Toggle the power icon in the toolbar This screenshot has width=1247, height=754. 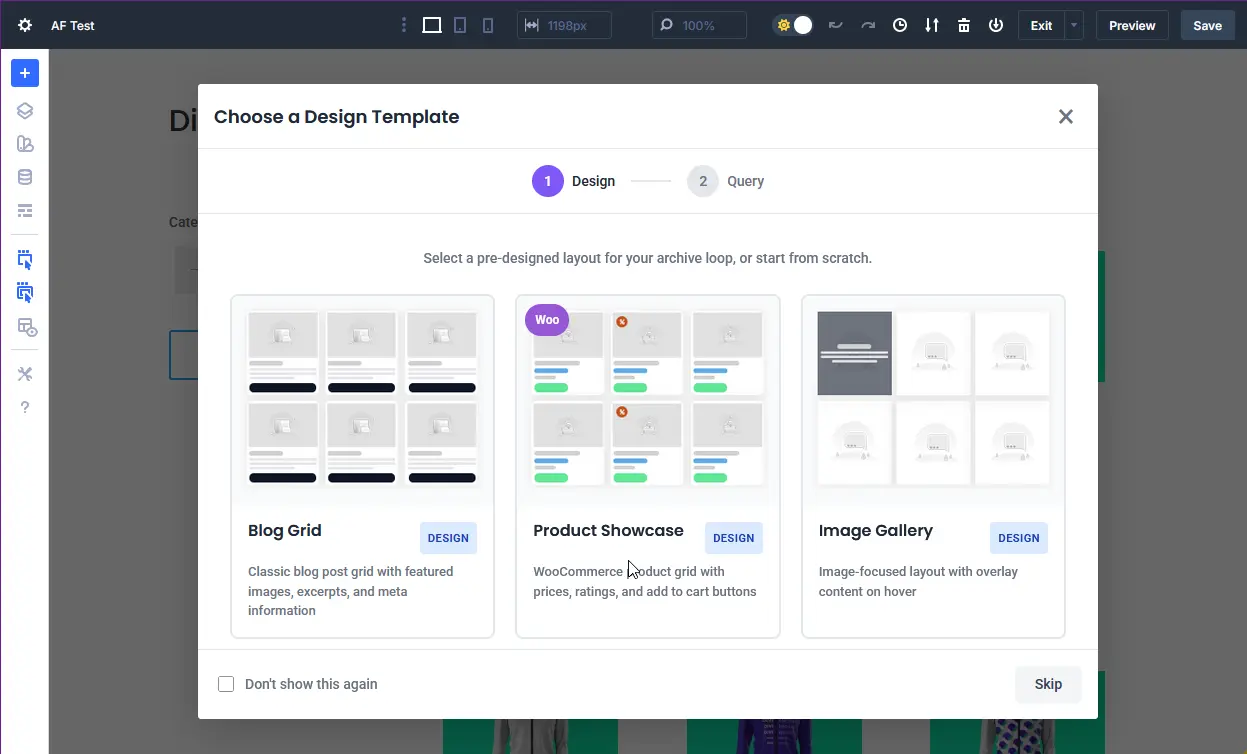pyautogui.click(x=995, y=24)
